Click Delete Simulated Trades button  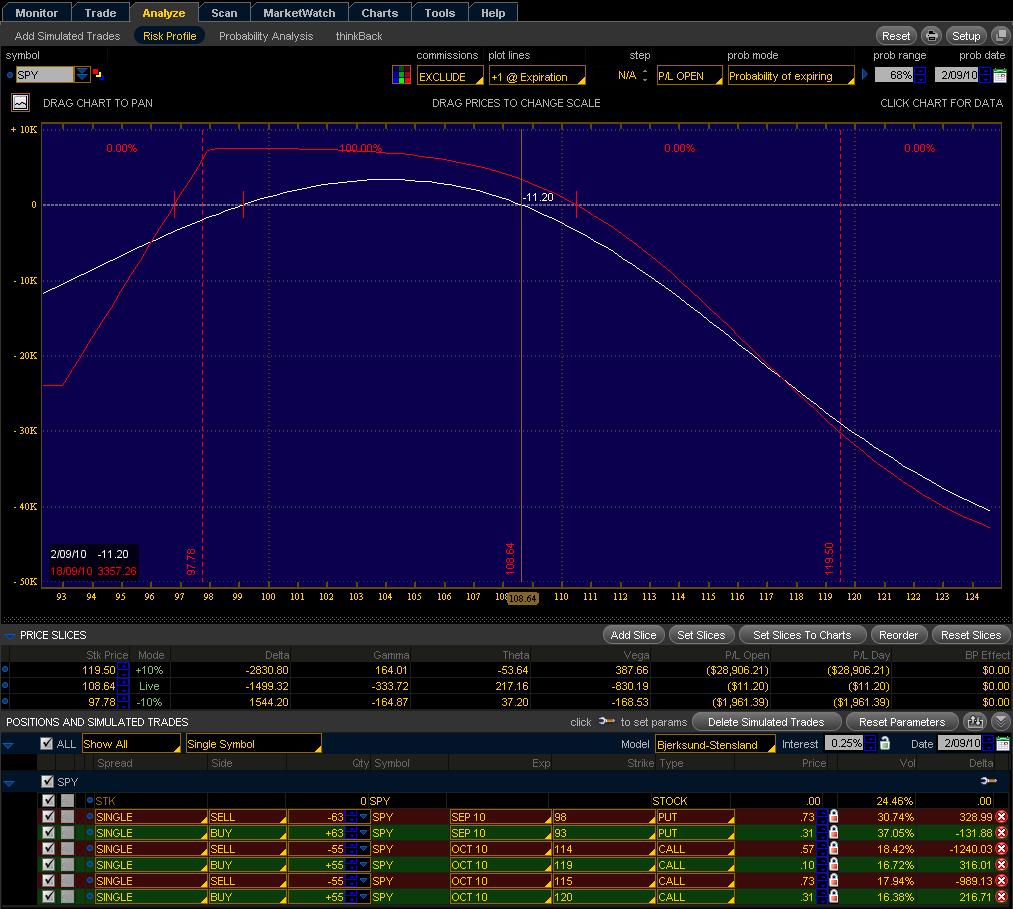point(767,722)
